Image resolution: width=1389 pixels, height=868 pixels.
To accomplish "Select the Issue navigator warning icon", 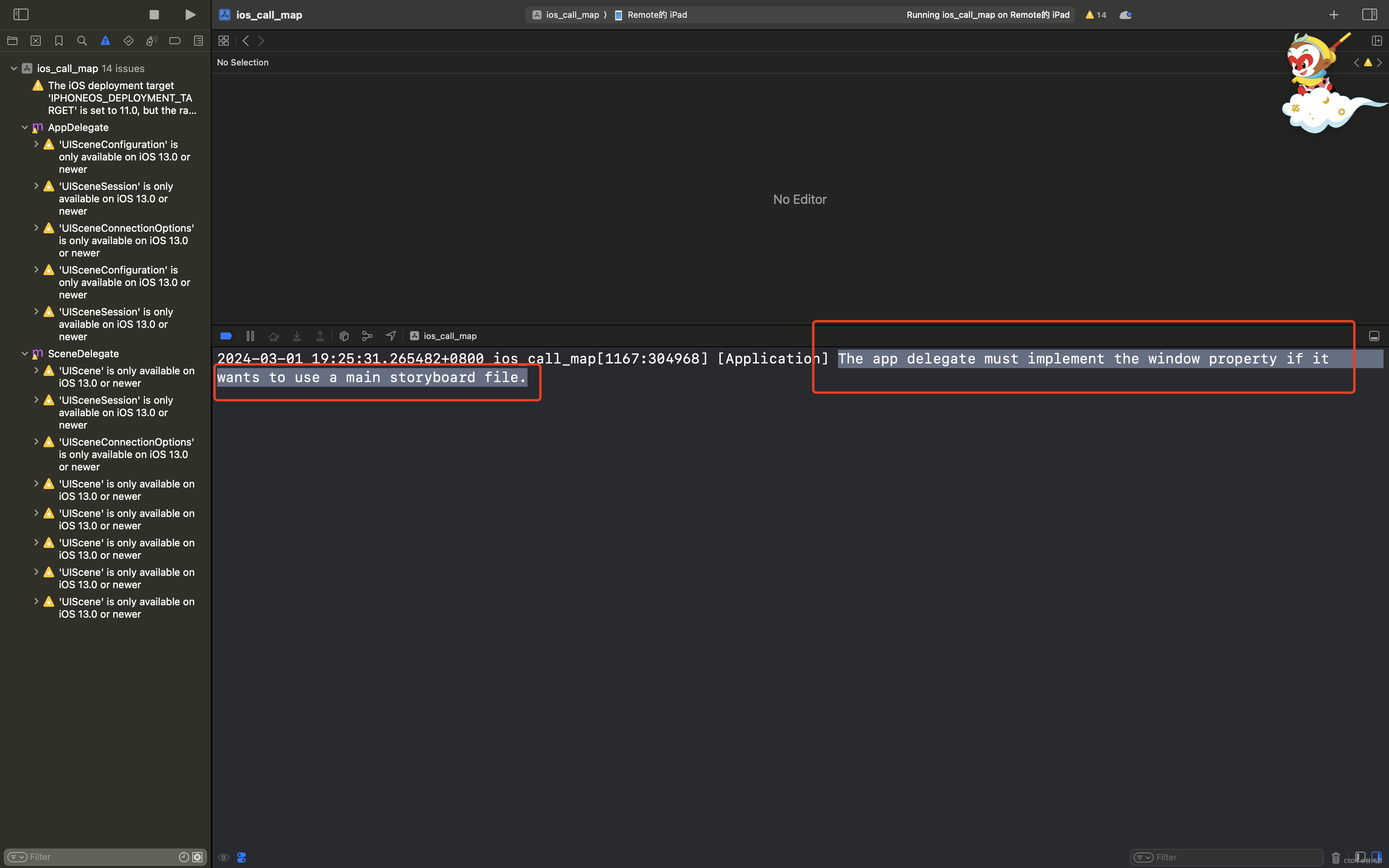I will 105,41.
